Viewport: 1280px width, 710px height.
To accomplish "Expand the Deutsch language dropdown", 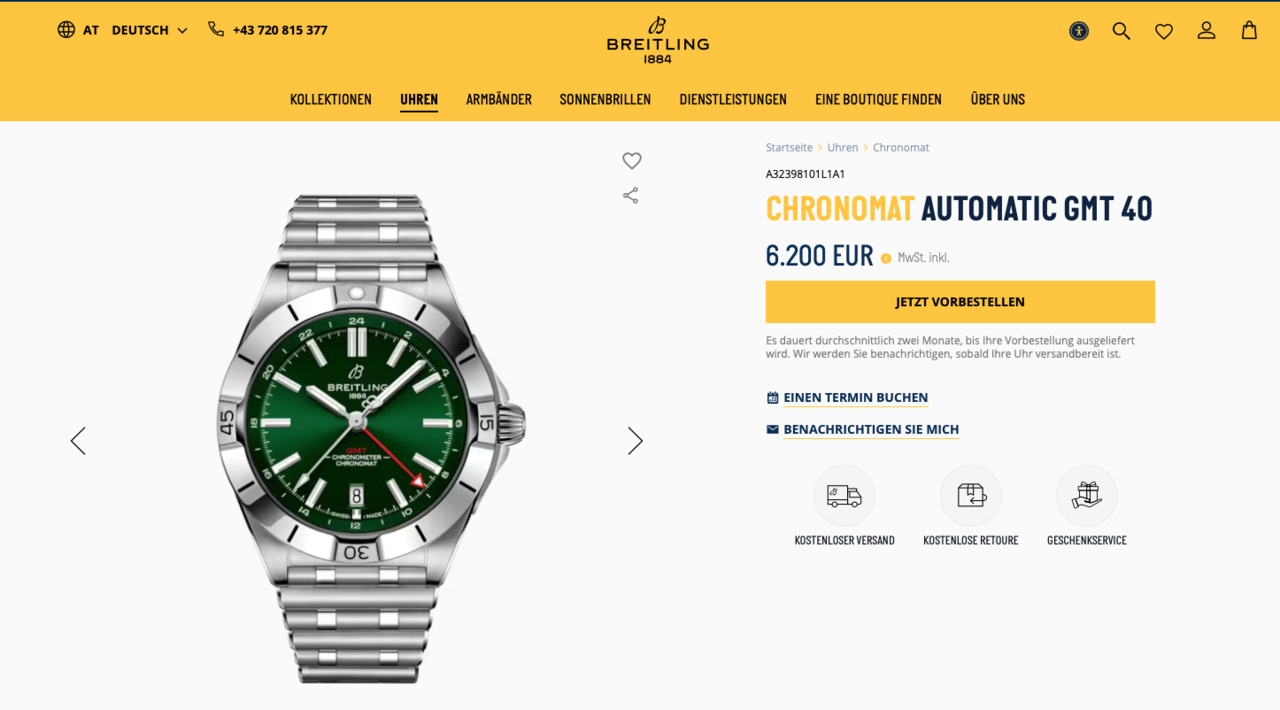I will (149, 30).
